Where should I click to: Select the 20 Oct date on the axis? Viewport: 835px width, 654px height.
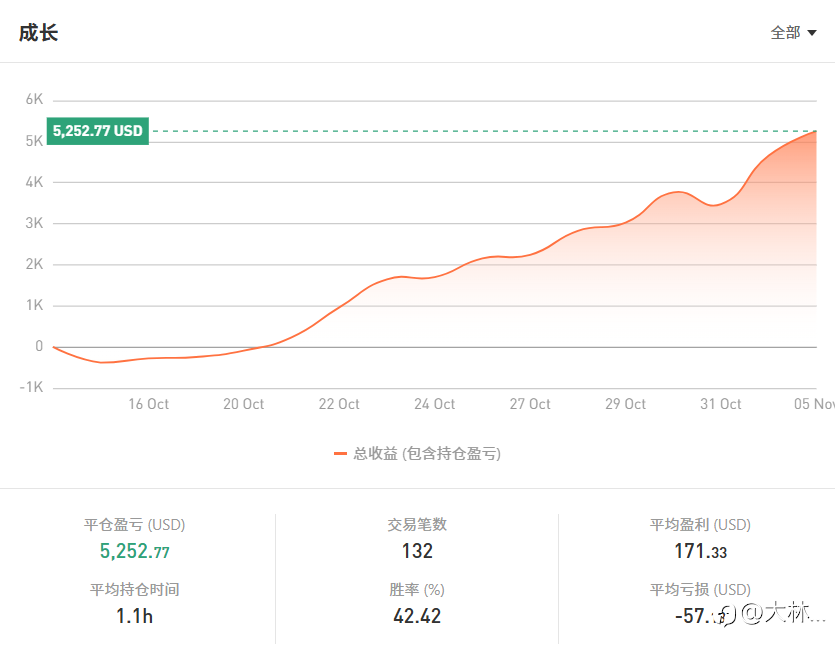point(244,404)
